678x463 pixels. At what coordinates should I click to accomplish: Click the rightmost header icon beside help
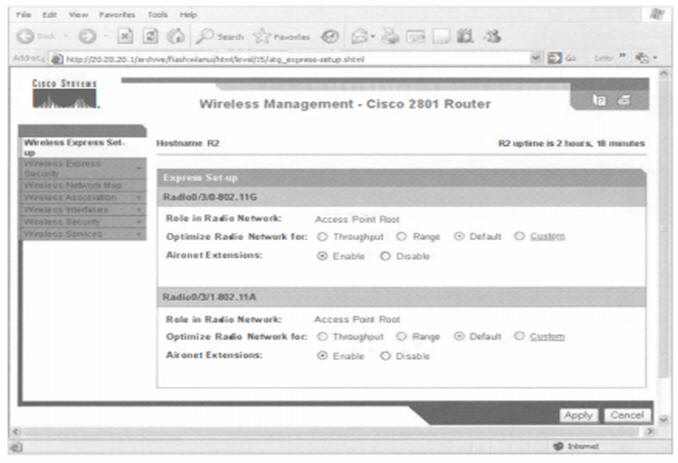click(624, 100)
